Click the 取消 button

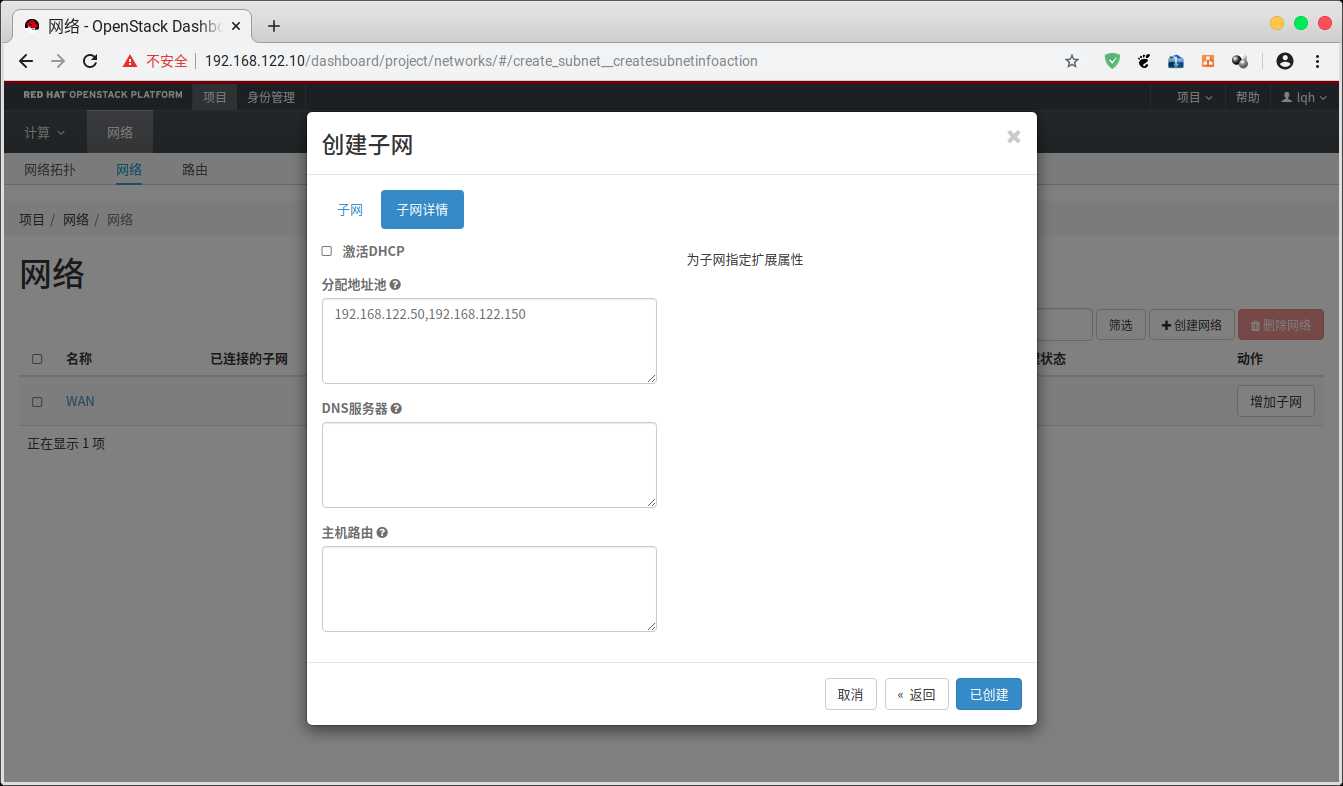(x=850, y=694)
